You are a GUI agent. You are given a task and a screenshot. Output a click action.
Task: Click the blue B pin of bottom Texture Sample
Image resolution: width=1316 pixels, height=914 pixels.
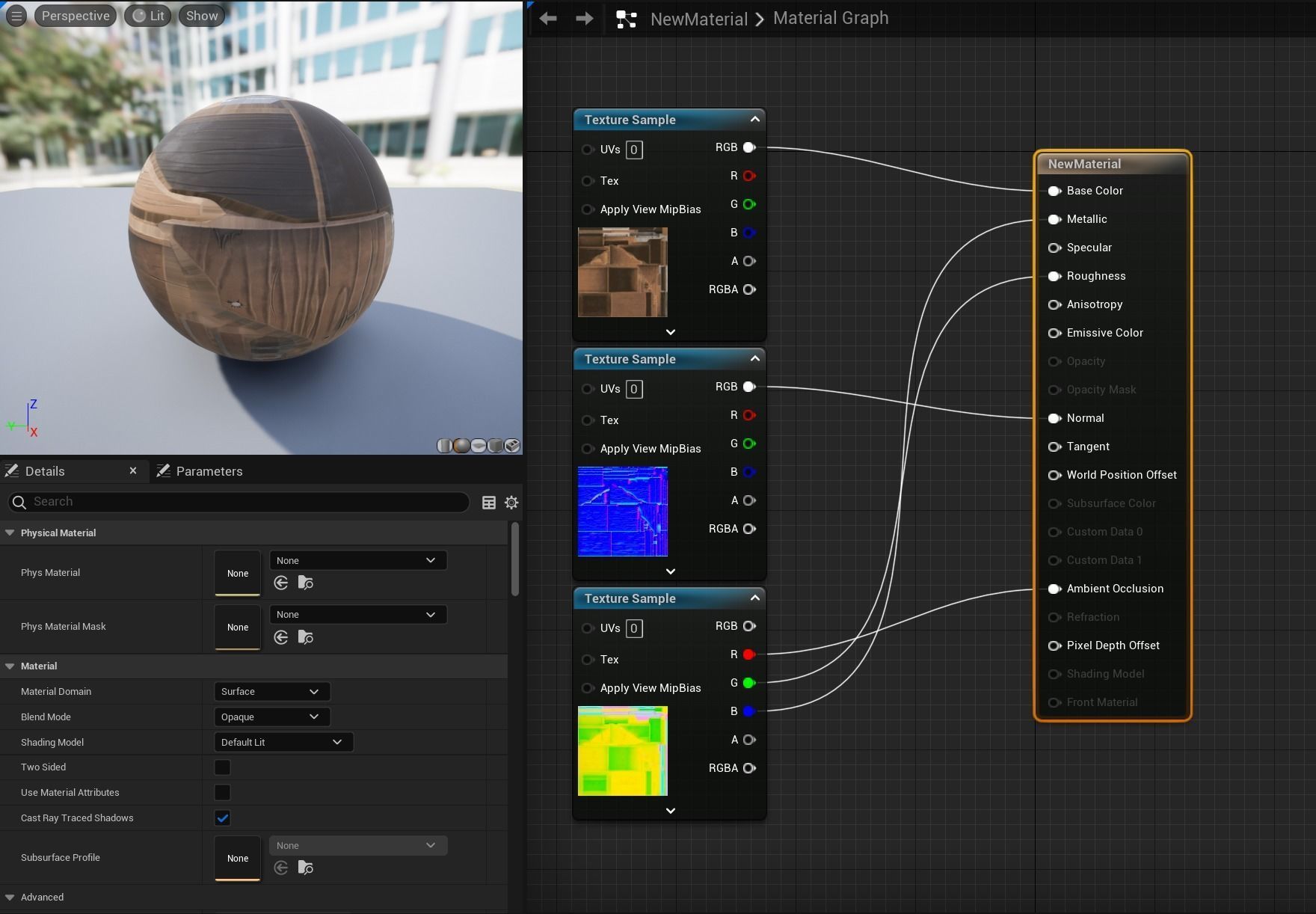coord(749,711)
